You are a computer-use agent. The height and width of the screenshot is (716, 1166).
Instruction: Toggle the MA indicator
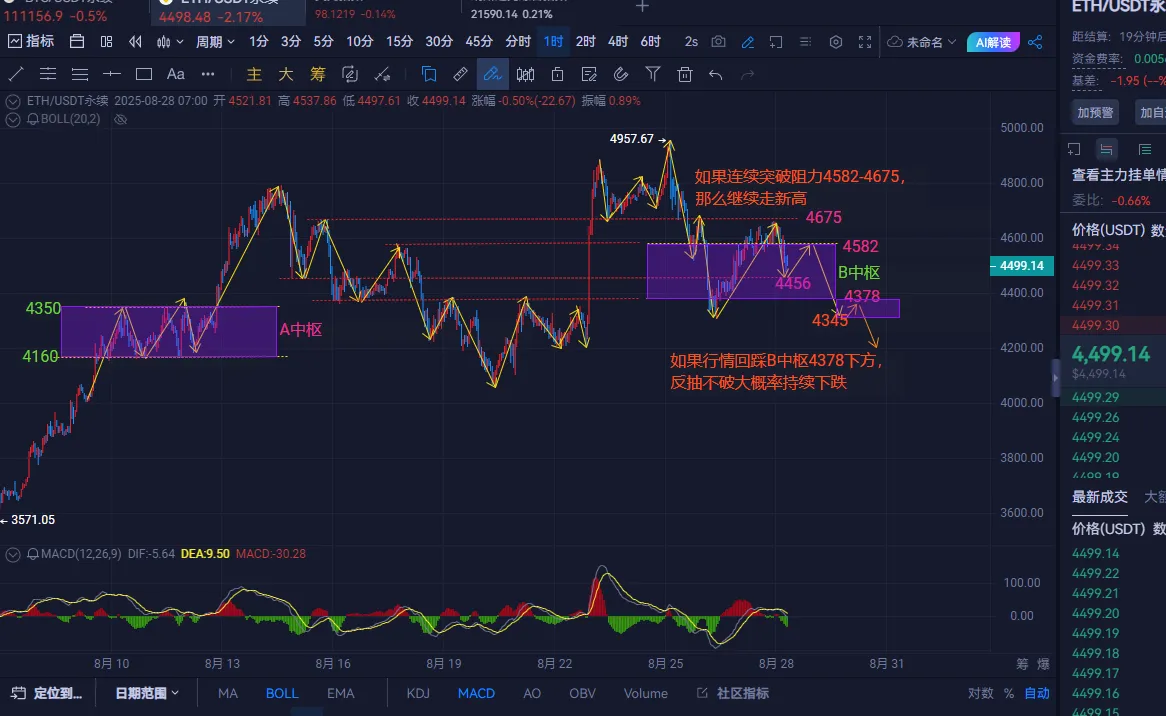[x=228, y=693]
